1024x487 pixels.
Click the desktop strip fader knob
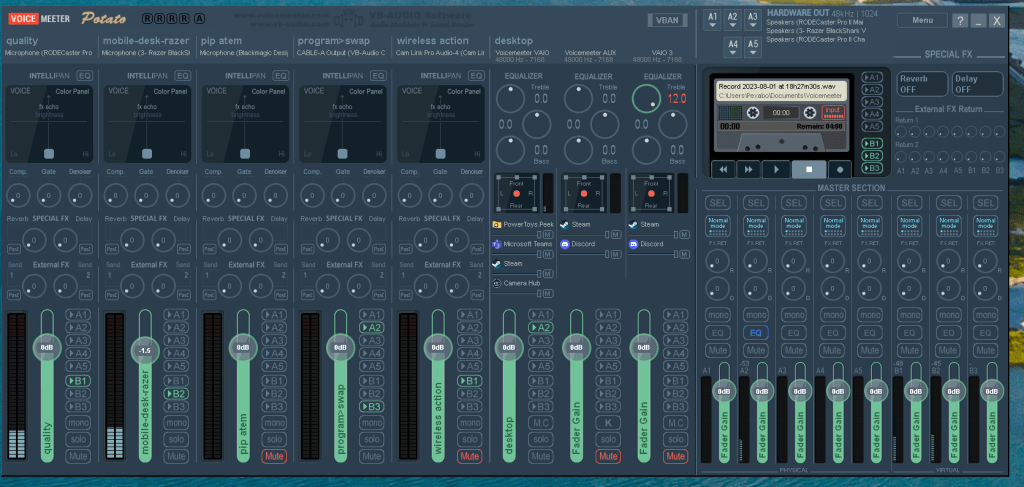pos(509,347)
